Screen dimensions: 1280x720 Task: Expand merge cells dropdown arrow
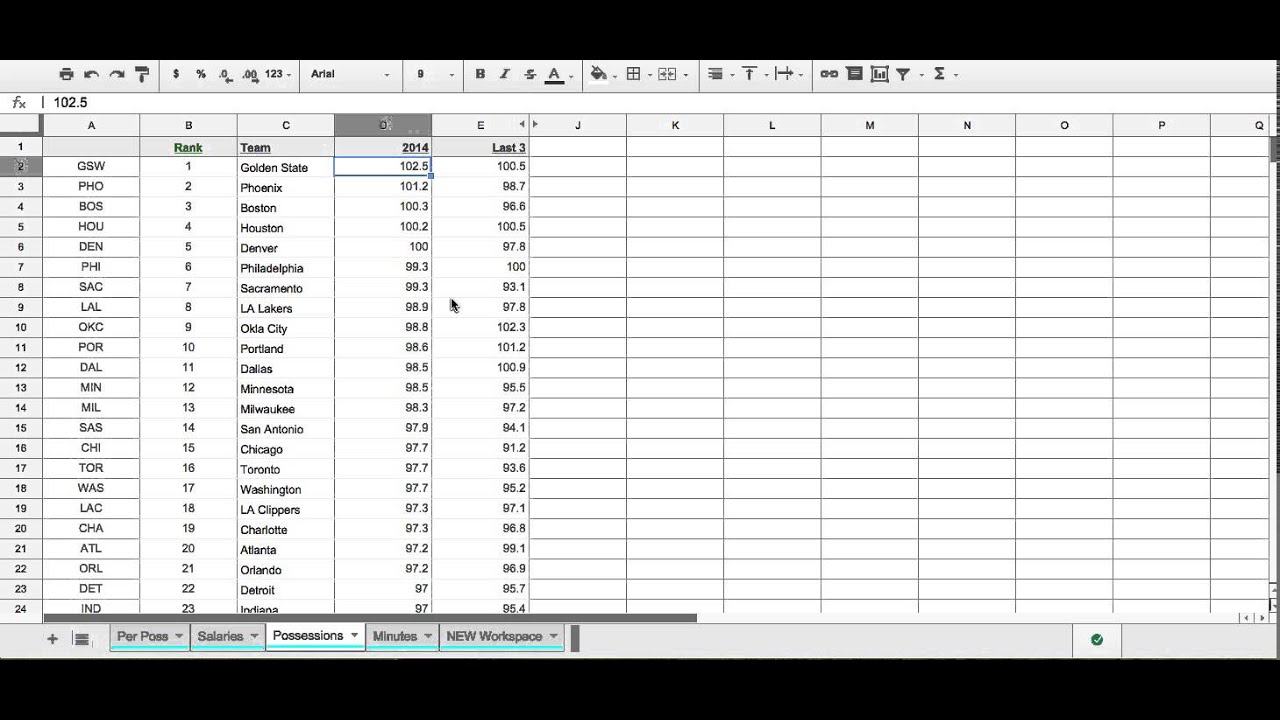[x=686, y=75]
